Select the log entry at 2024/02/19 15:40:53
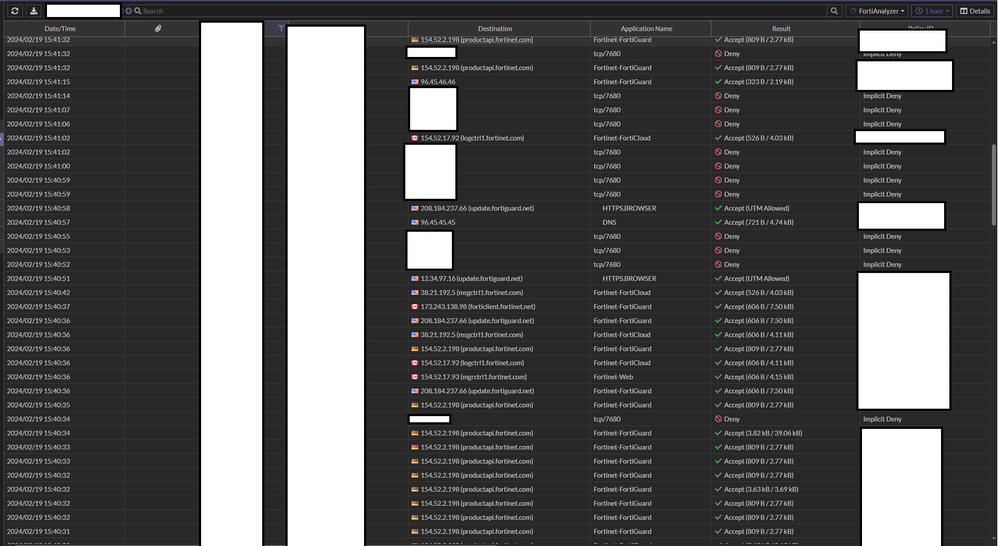This screenshot has width=999, height=546. (x=497, y=250)
